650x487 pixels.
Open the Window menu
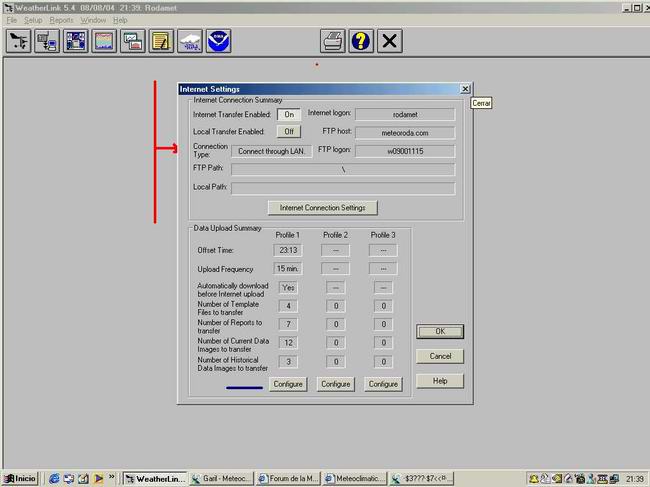pos(93,20)
